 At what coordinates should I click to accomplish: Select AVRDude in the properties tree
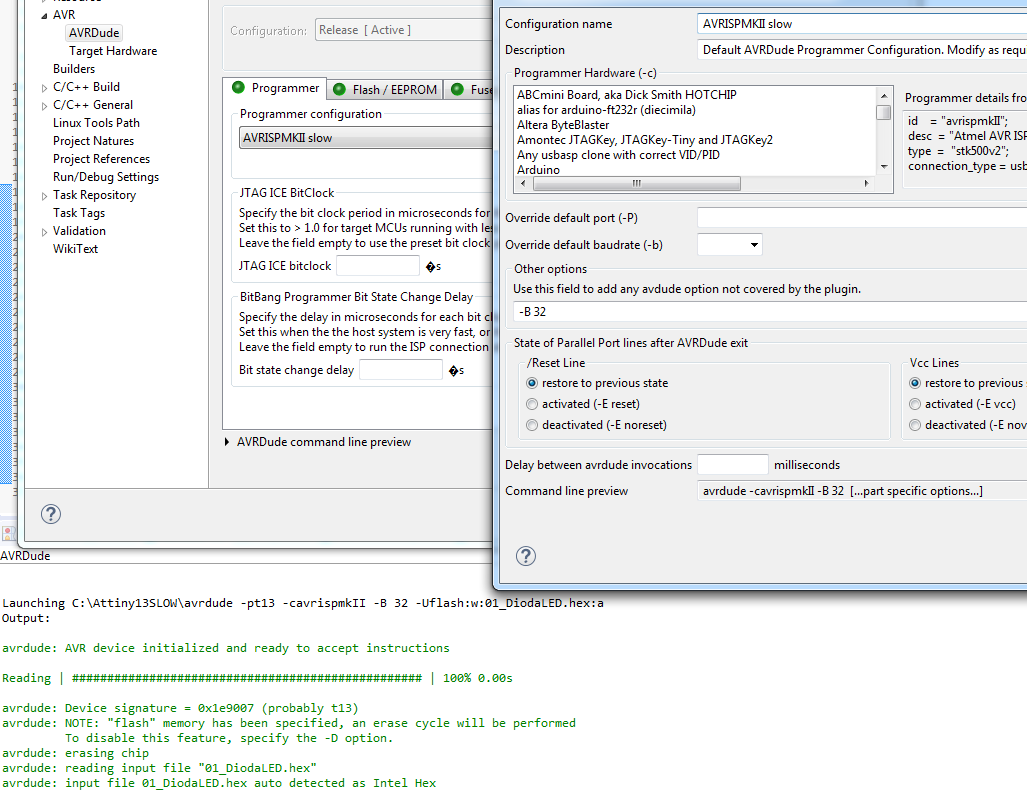tap(94, 33)
